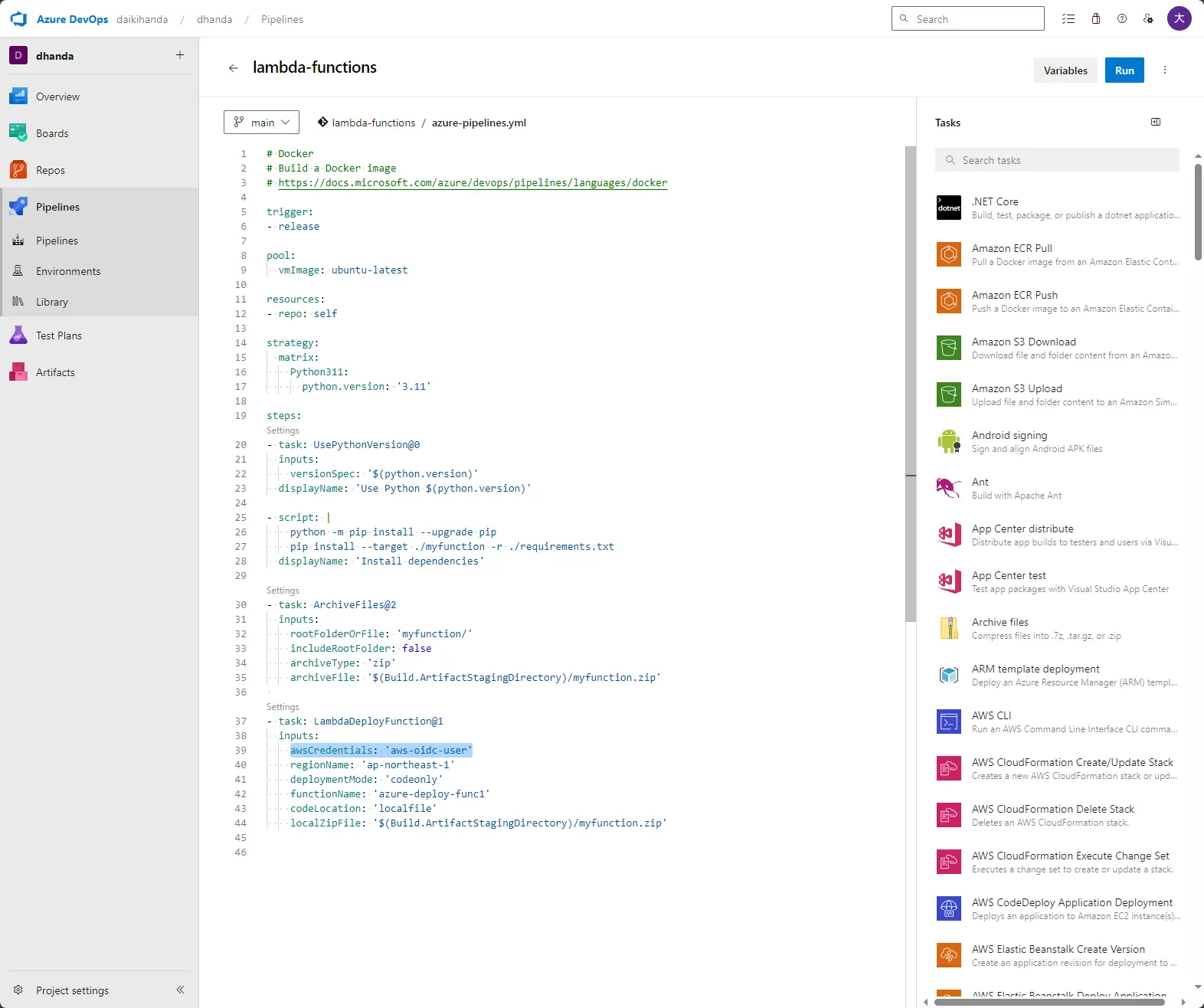
Task: Click the plus icon beside dhanda project
Action: (180, 55)
